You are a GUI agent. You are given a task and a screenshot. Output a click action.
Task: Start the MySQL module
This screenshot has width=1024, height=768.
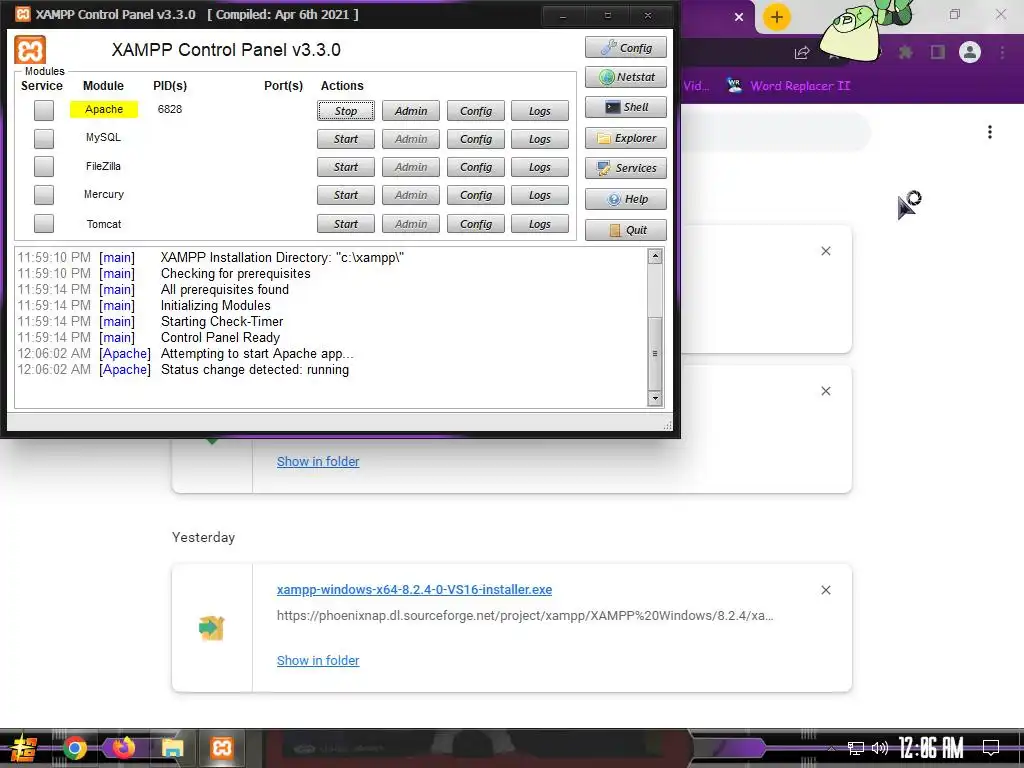[345, 139]
